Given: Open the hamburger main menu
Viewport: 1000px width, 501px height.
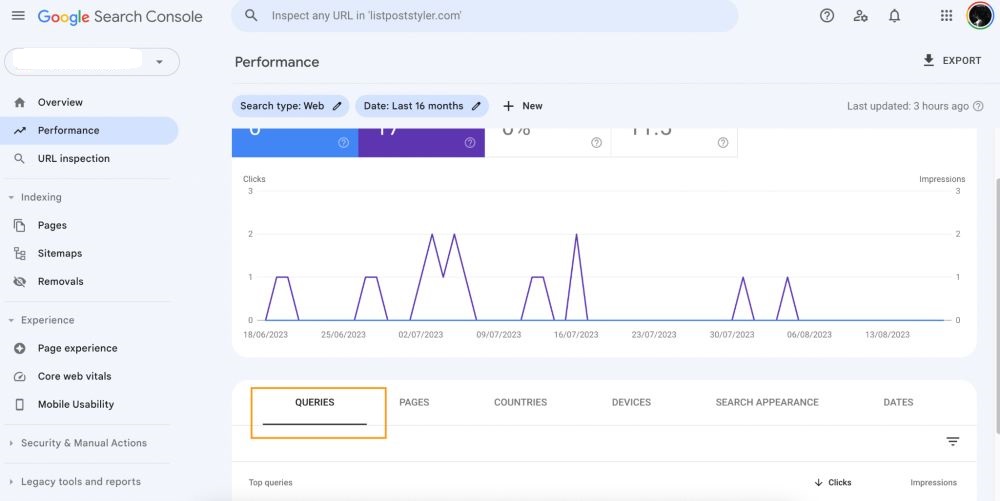Looking at the screenshot, I should tap(18, 15).
